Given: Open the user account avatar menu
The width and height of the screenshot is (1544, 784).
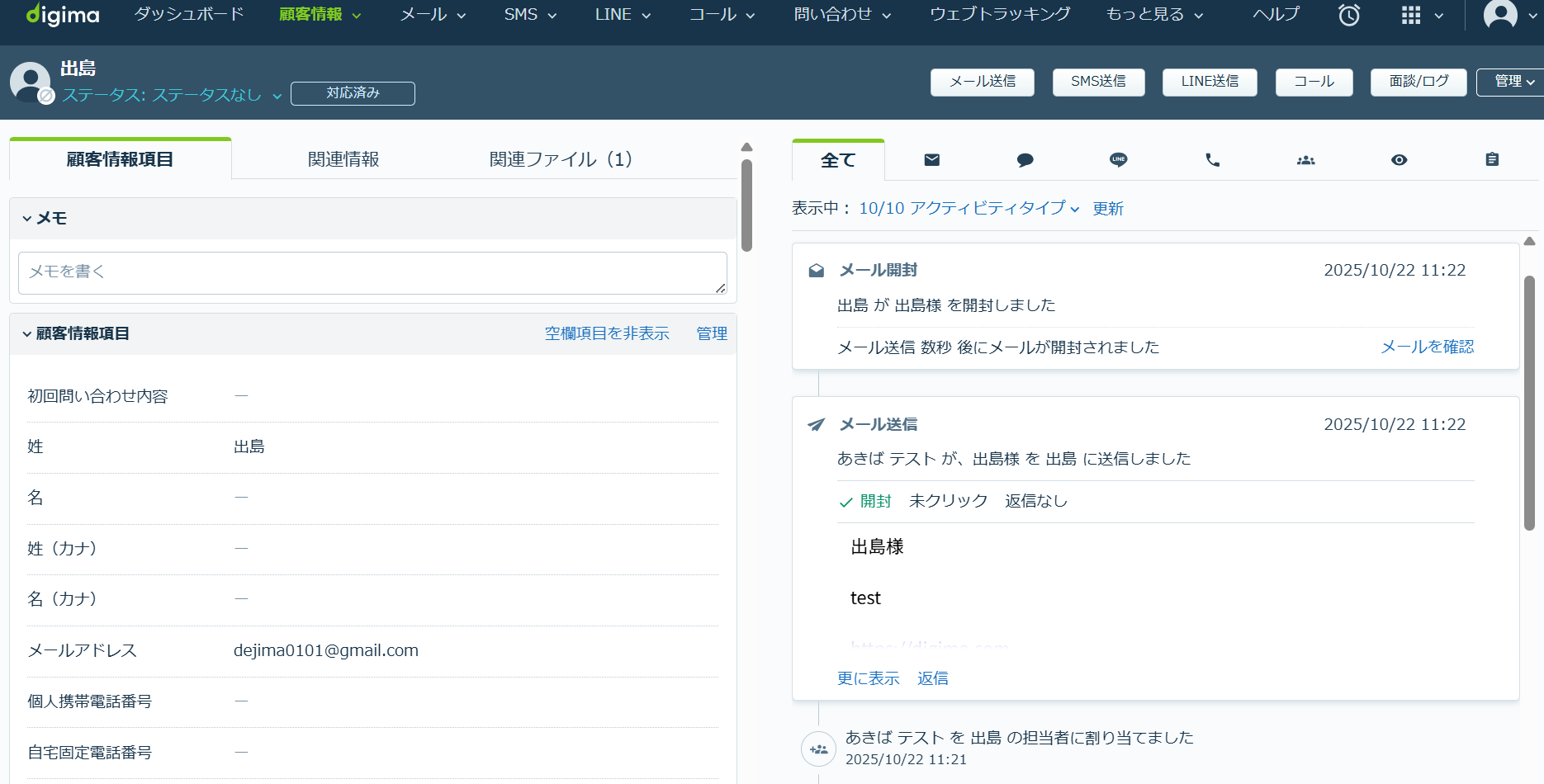Looking at the screenshot, I should point(1500,15).
